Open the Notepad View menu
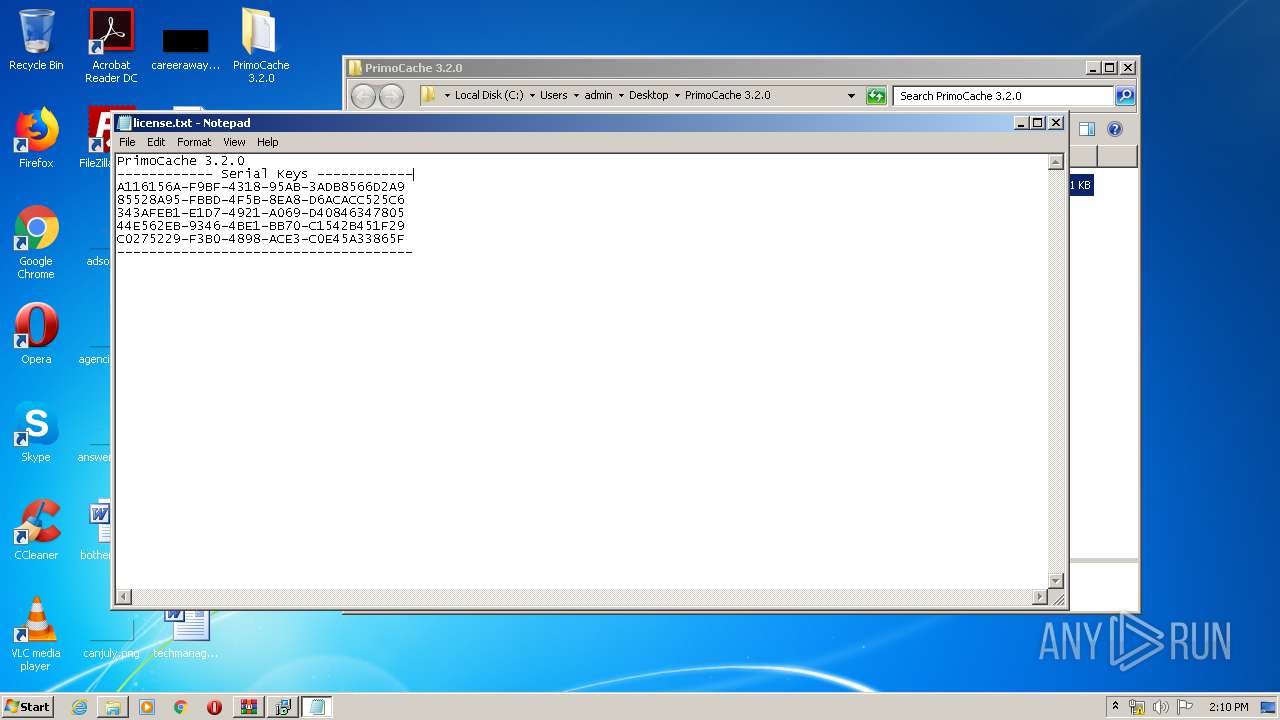The height and width of the screenshot is (720, 1280). coord(234,142)
